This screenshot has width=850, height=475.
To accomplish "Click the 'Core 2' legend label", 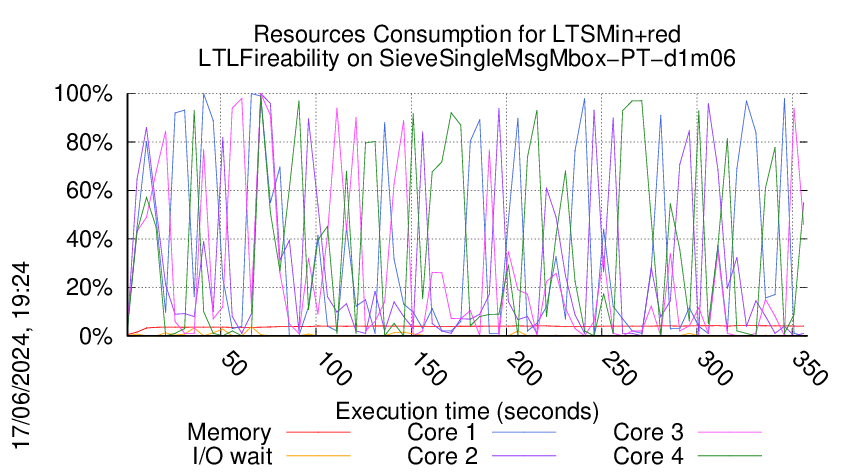I will [442, 456].
